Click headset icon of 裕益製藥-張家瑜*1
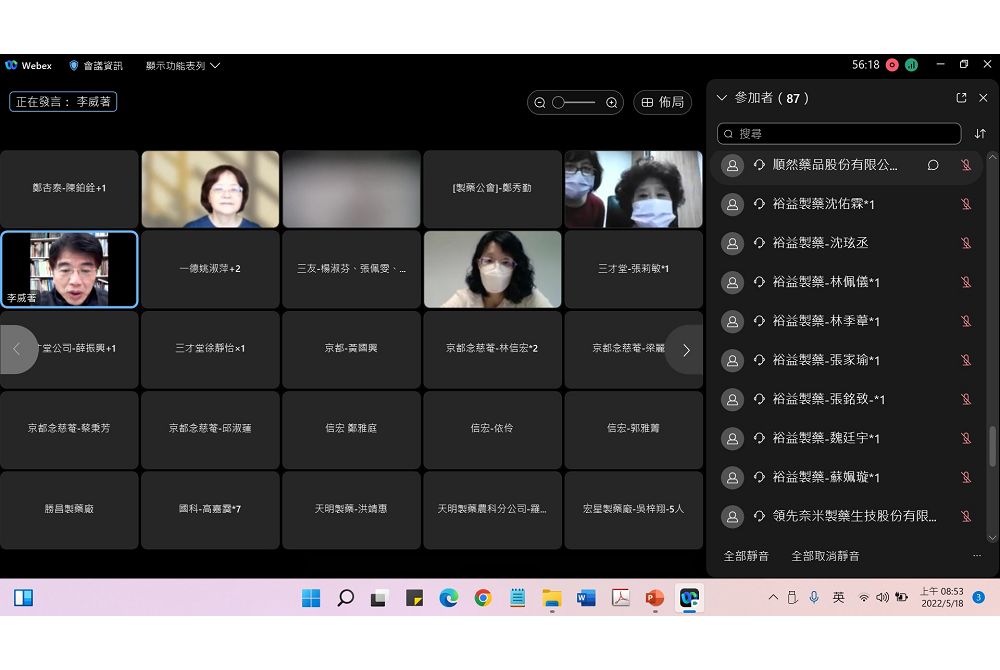Image resolution: width=1000 pixels, height=670 pixels. click(759, 360)
